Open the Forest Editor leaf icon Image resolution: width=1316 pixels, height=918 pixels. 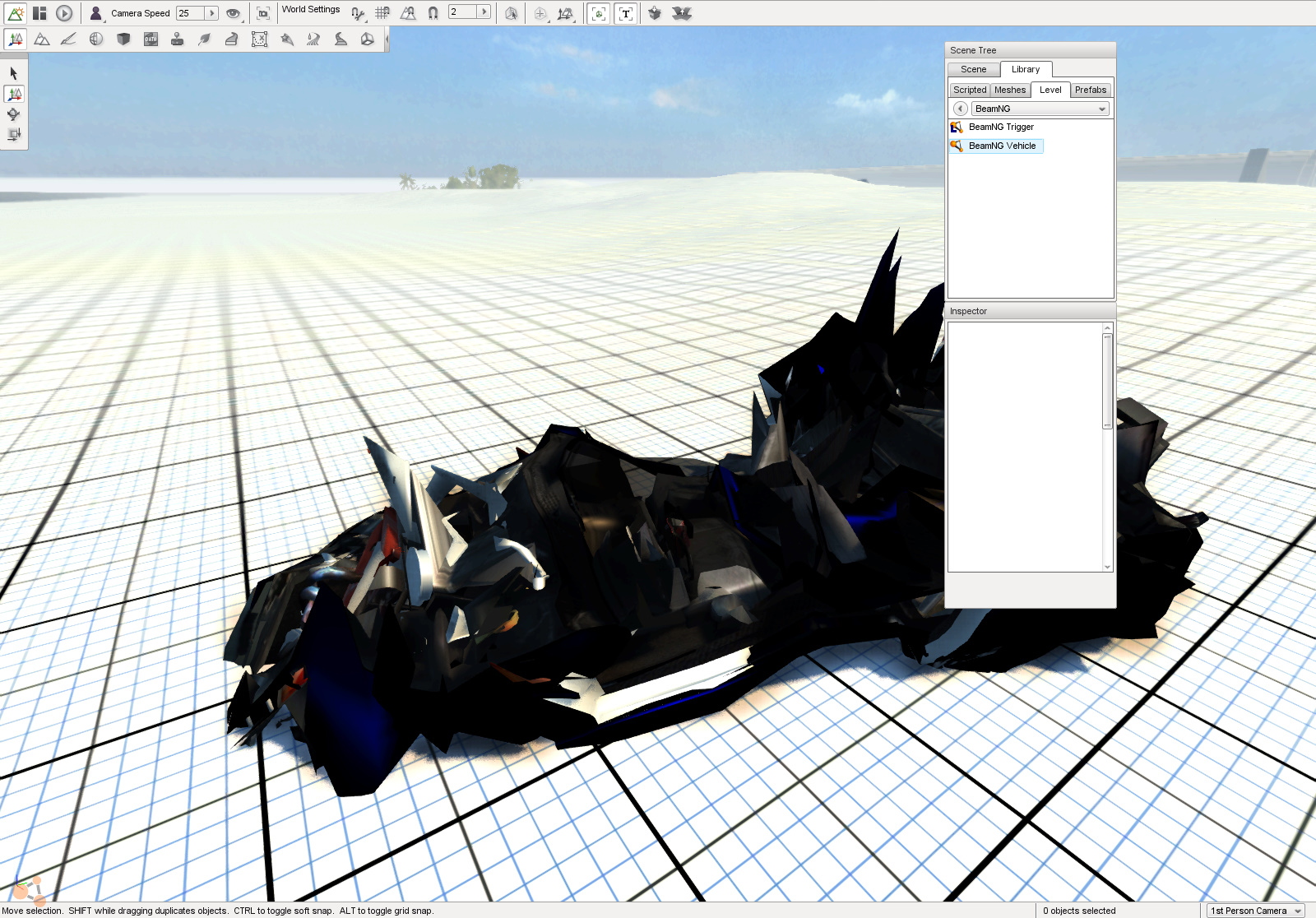[204, 39]
